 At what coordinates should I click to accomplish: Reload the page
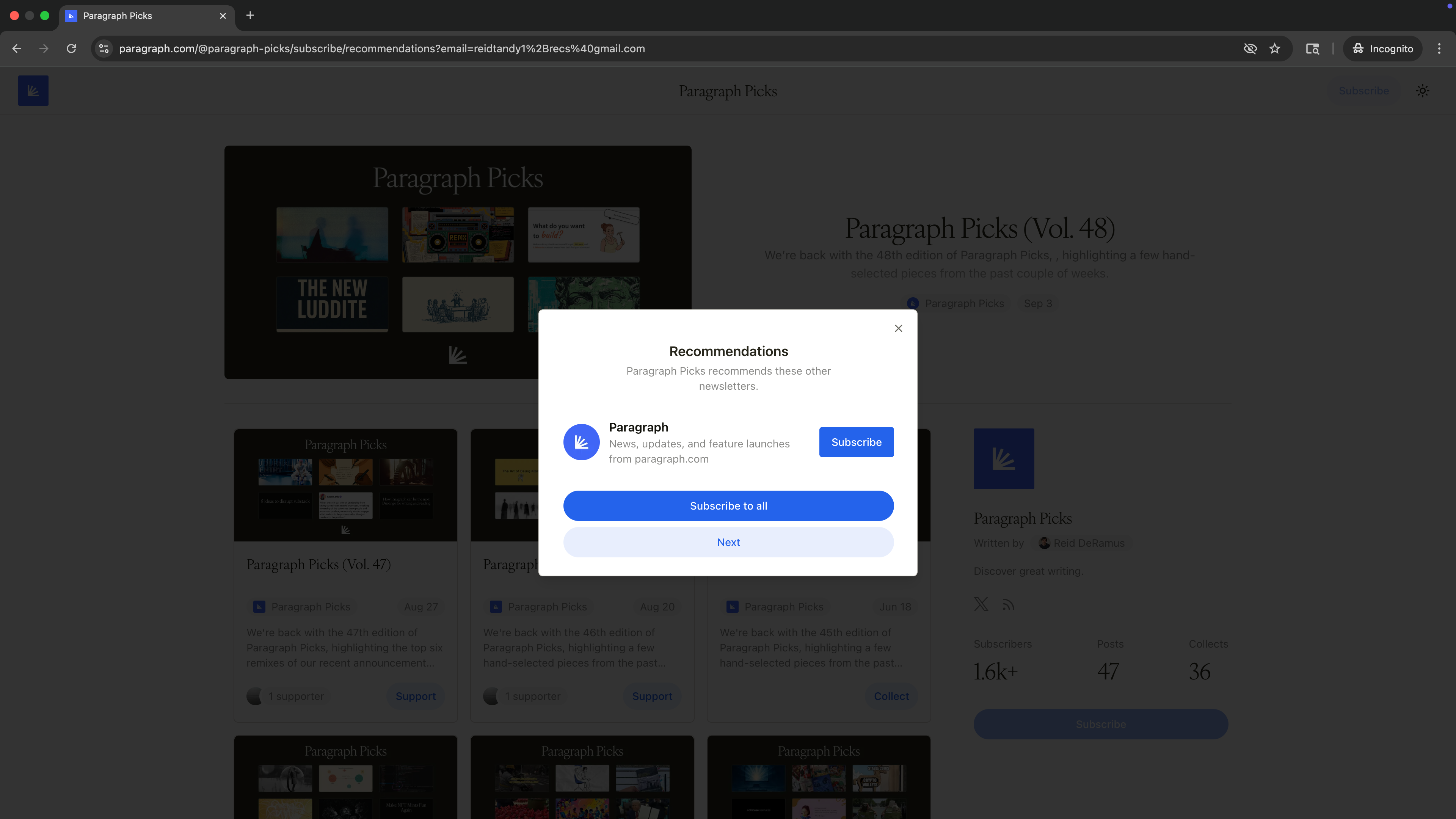[x=71, y=49]
